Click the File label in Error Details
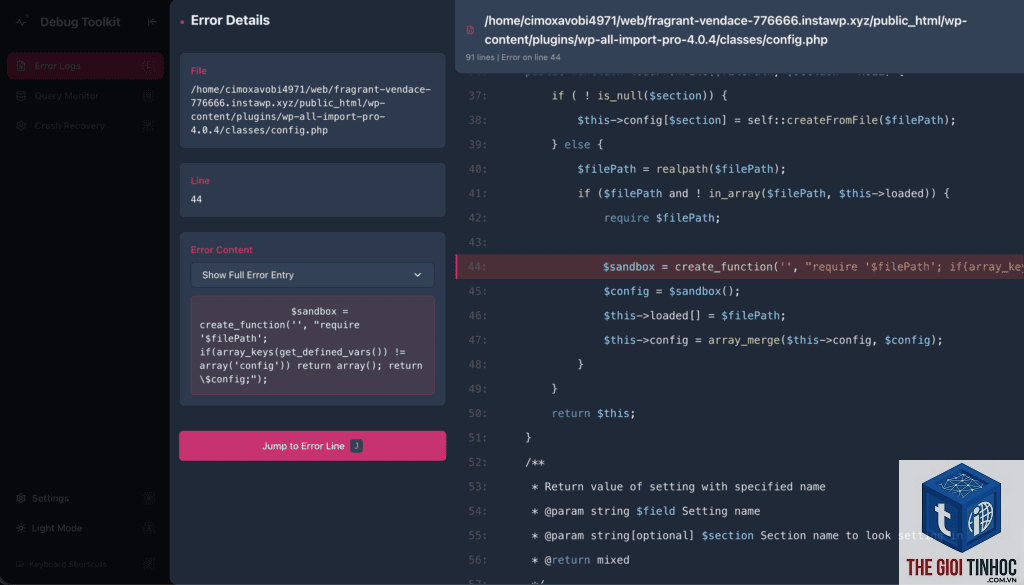1024x585 pixels. (x=199, y=71)
